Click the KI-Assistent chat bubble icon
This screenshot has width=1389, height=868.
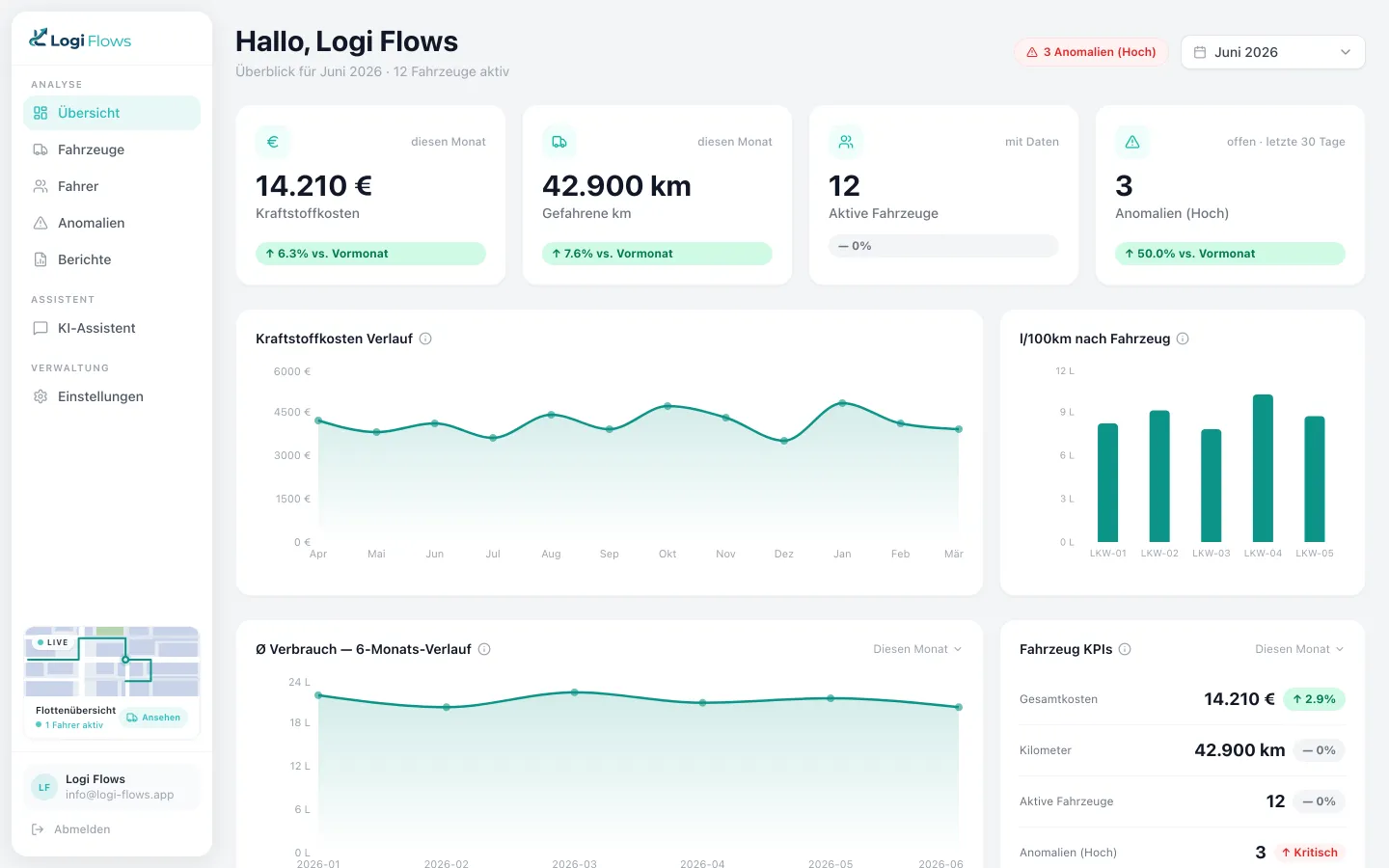[41, 328]
